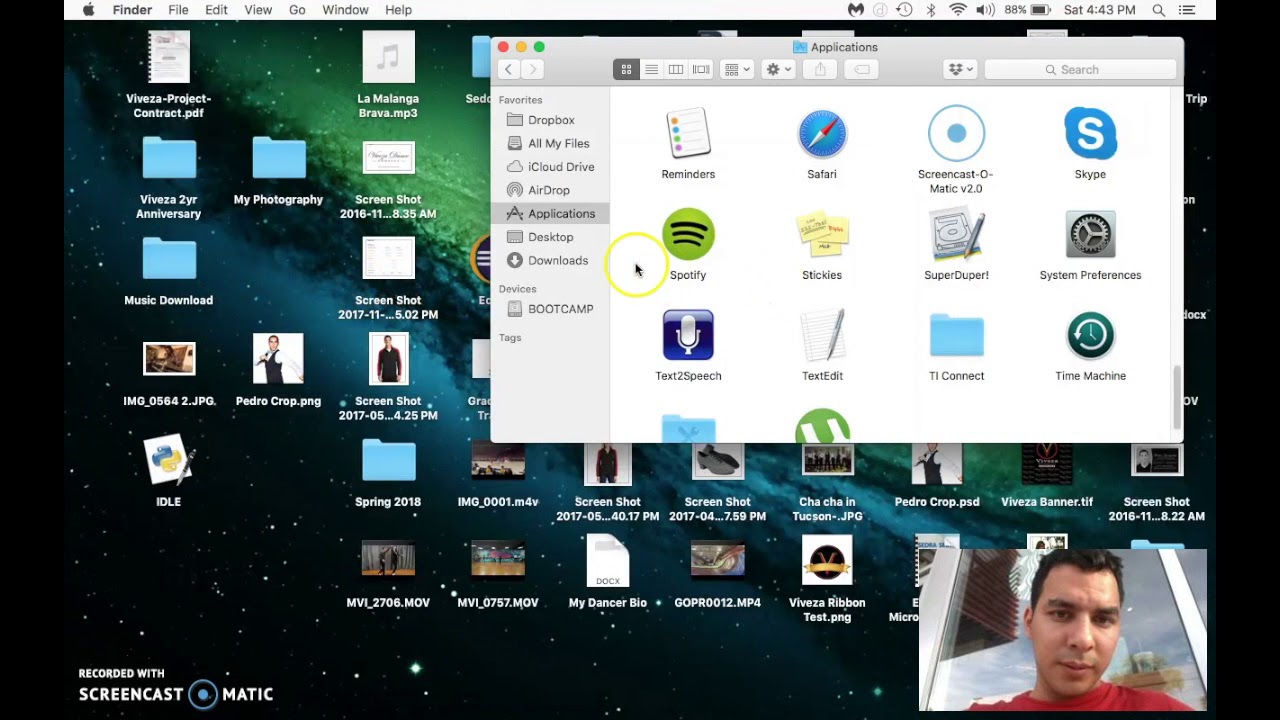Open iCloud Drive in sidebar
Viewport: 1280px width, 720px height.
point(550,167)
